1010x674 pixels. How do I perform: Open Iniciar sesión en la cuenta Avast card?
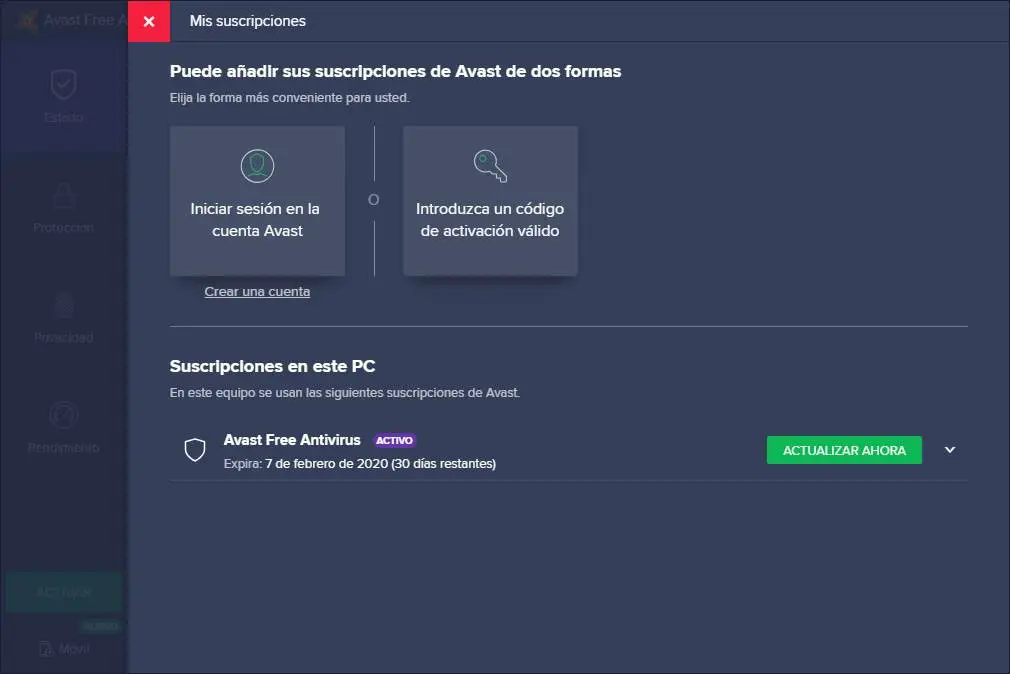[x=257, y=201]
